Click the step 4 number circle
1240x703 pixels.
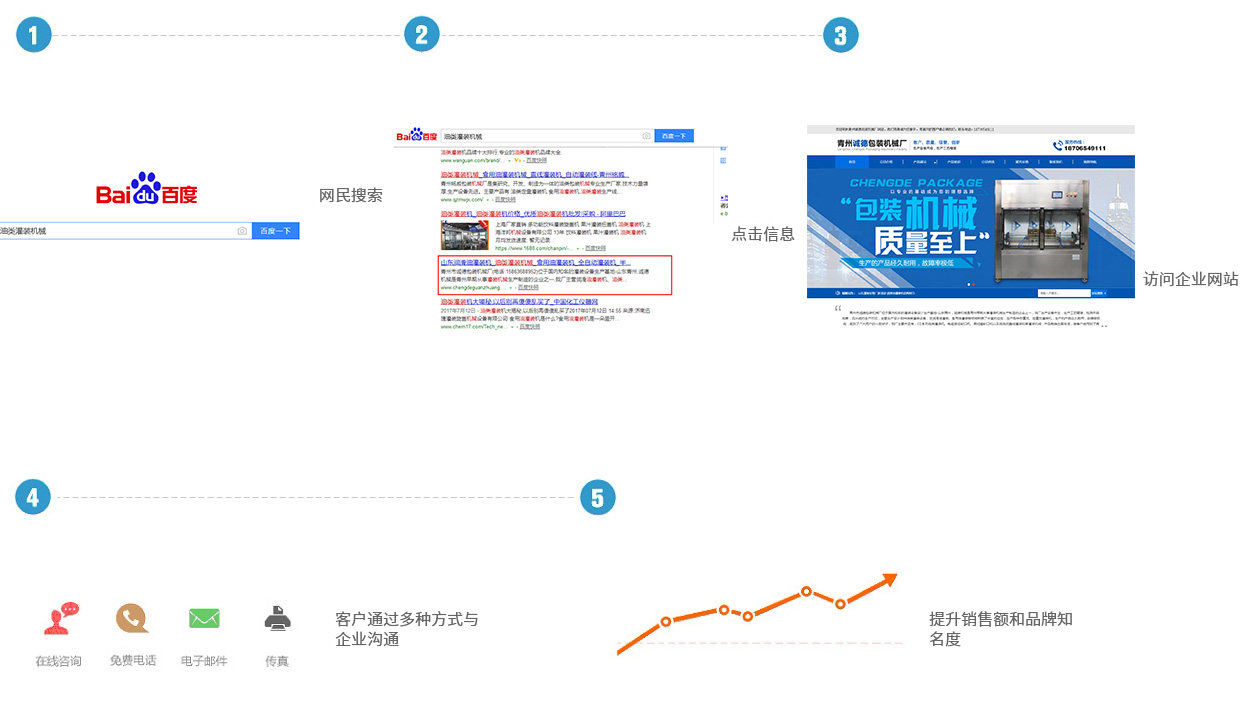(33, 497)
